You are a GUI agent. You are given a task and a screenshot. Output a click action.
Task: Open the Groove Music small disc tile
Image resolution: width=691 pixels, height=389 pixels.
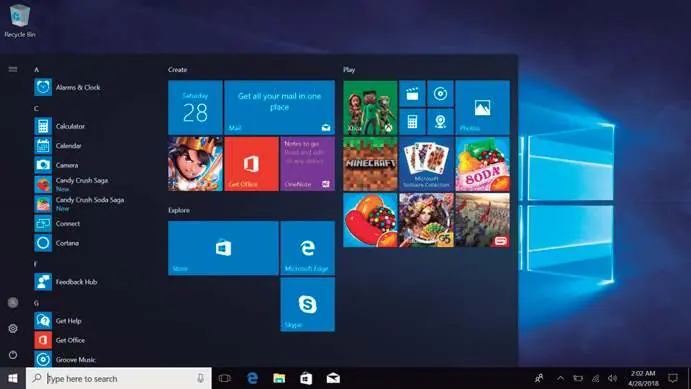click(x=440, y=93)
